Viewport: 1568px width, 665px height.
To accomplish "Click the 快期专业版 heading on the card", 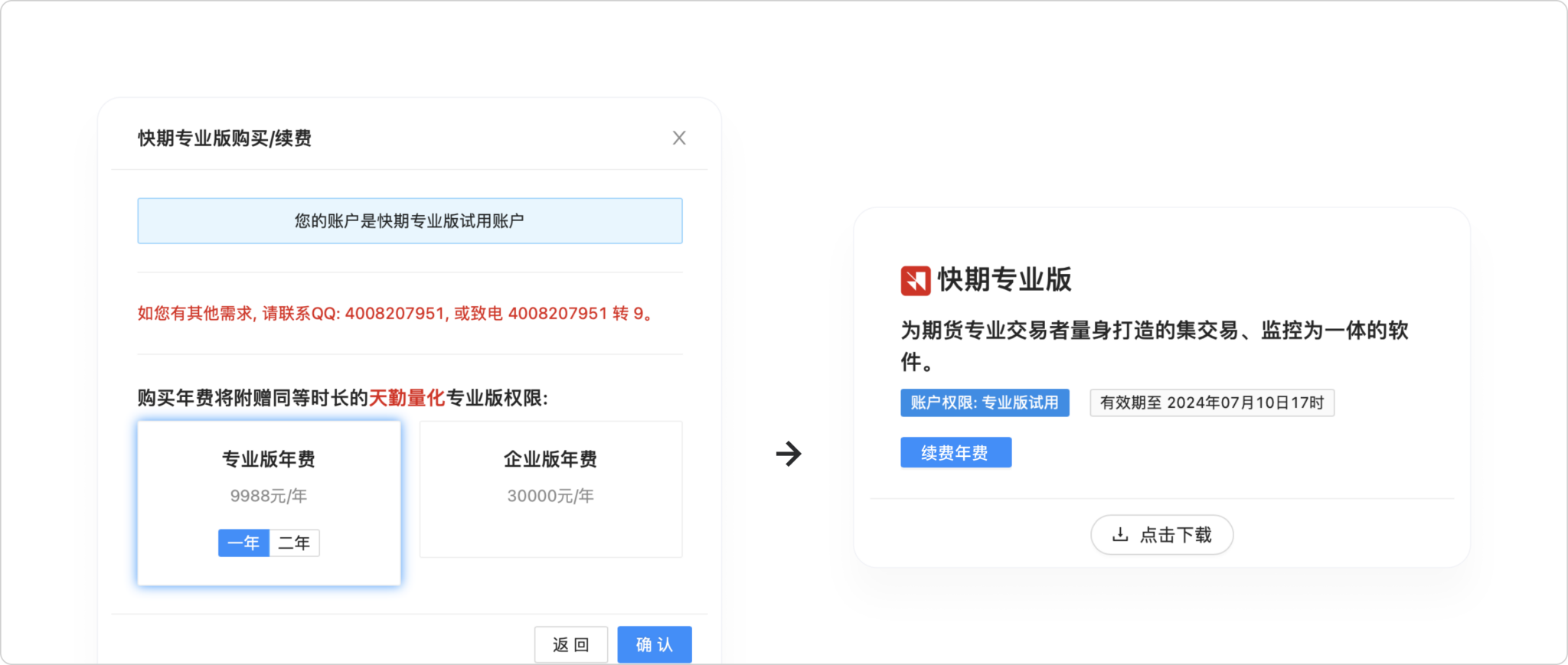I will click(1004, 279).
